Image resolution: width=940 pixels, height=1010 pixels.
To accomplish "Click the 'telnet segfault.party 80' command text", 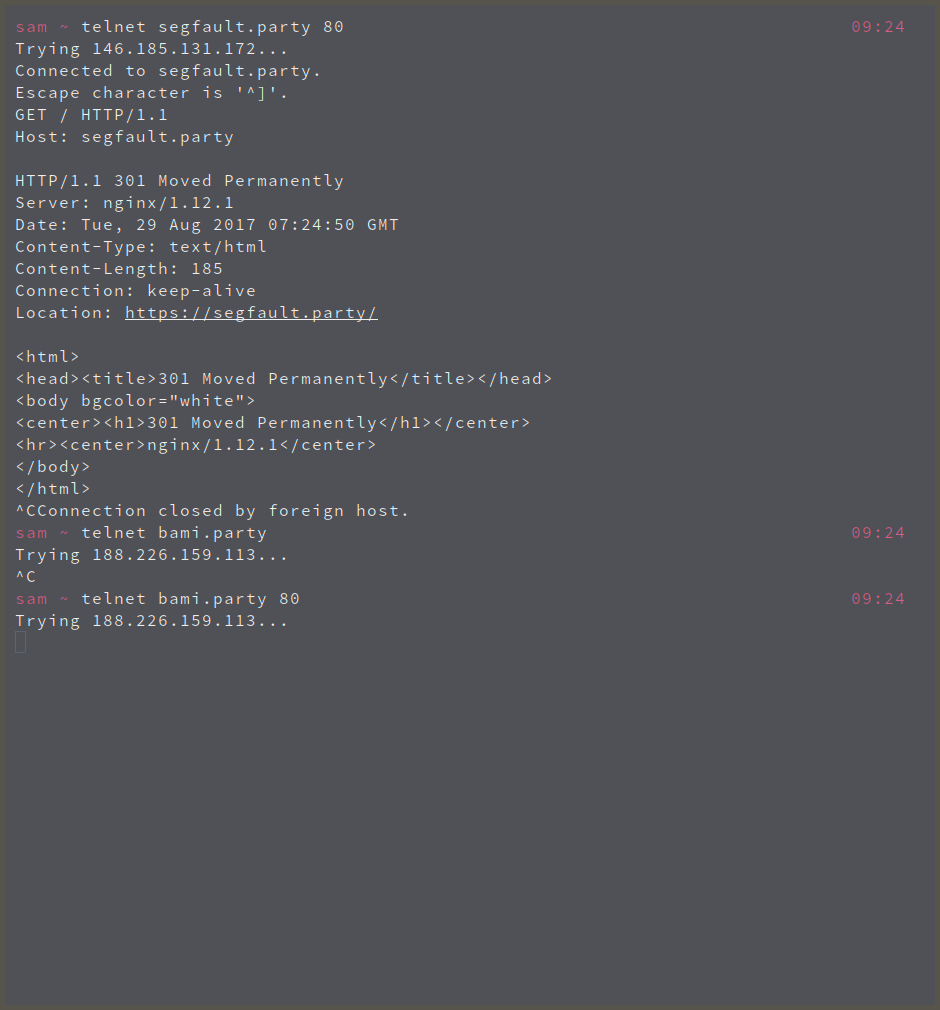I will pos(212,27).
